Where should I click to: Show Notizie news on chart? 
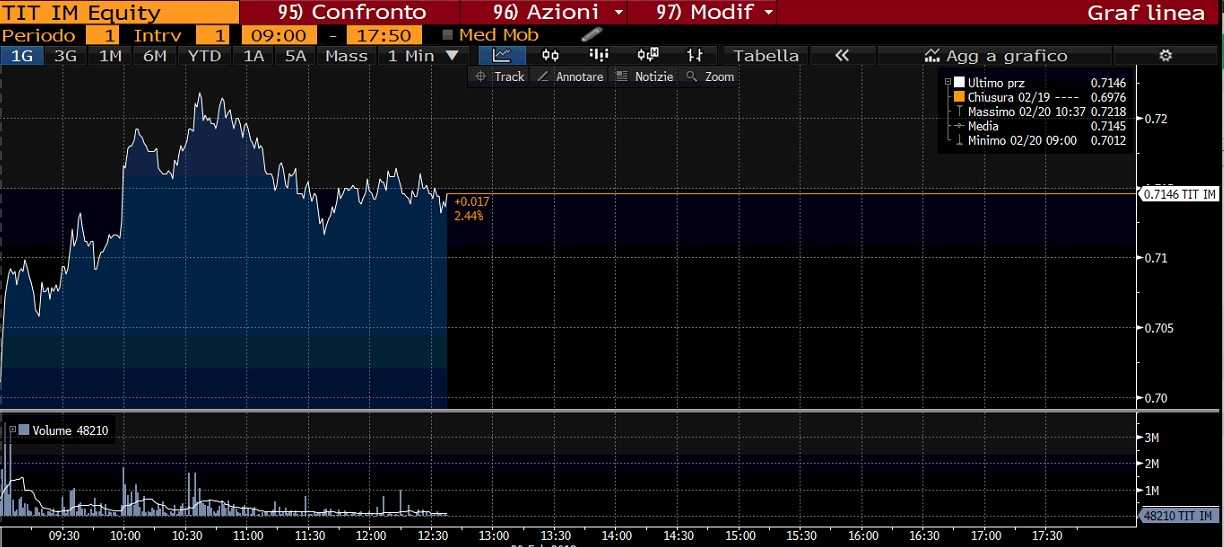pos(644,77)
